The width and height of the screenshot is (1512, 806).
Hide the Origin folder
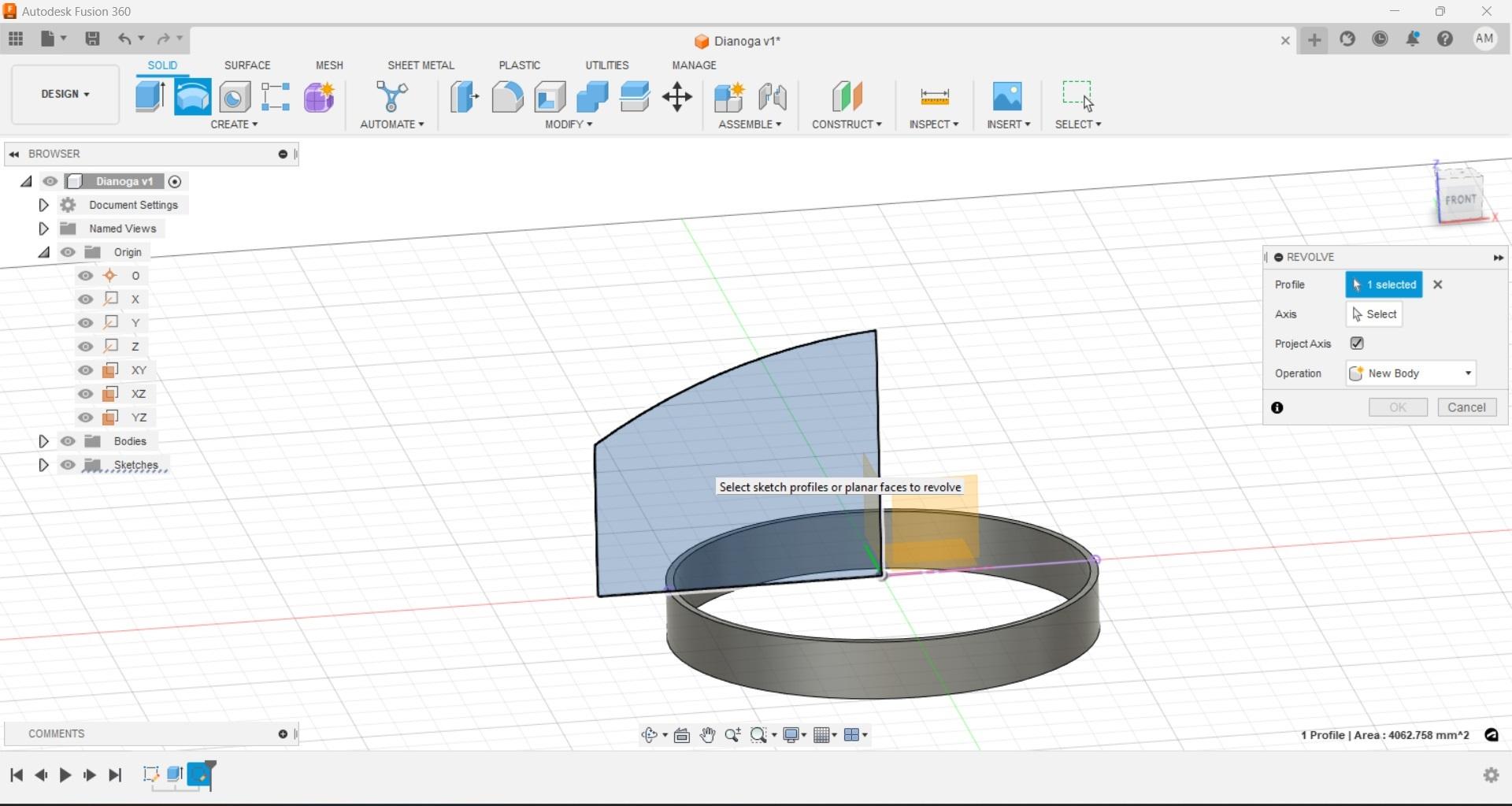point(69,252)
